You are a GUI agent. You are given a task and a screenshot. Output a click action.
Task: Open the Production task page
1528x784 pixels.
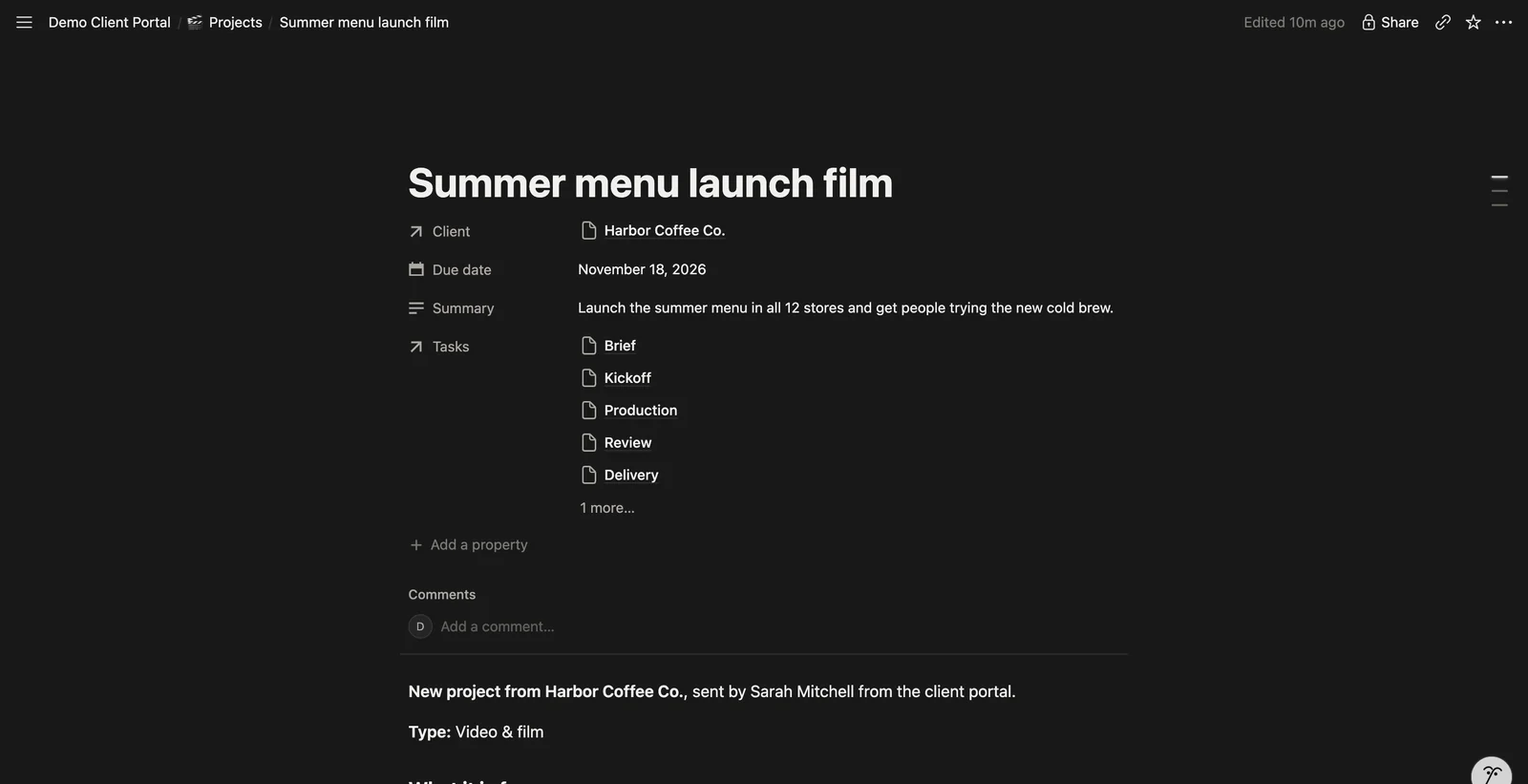pos(629,411)
